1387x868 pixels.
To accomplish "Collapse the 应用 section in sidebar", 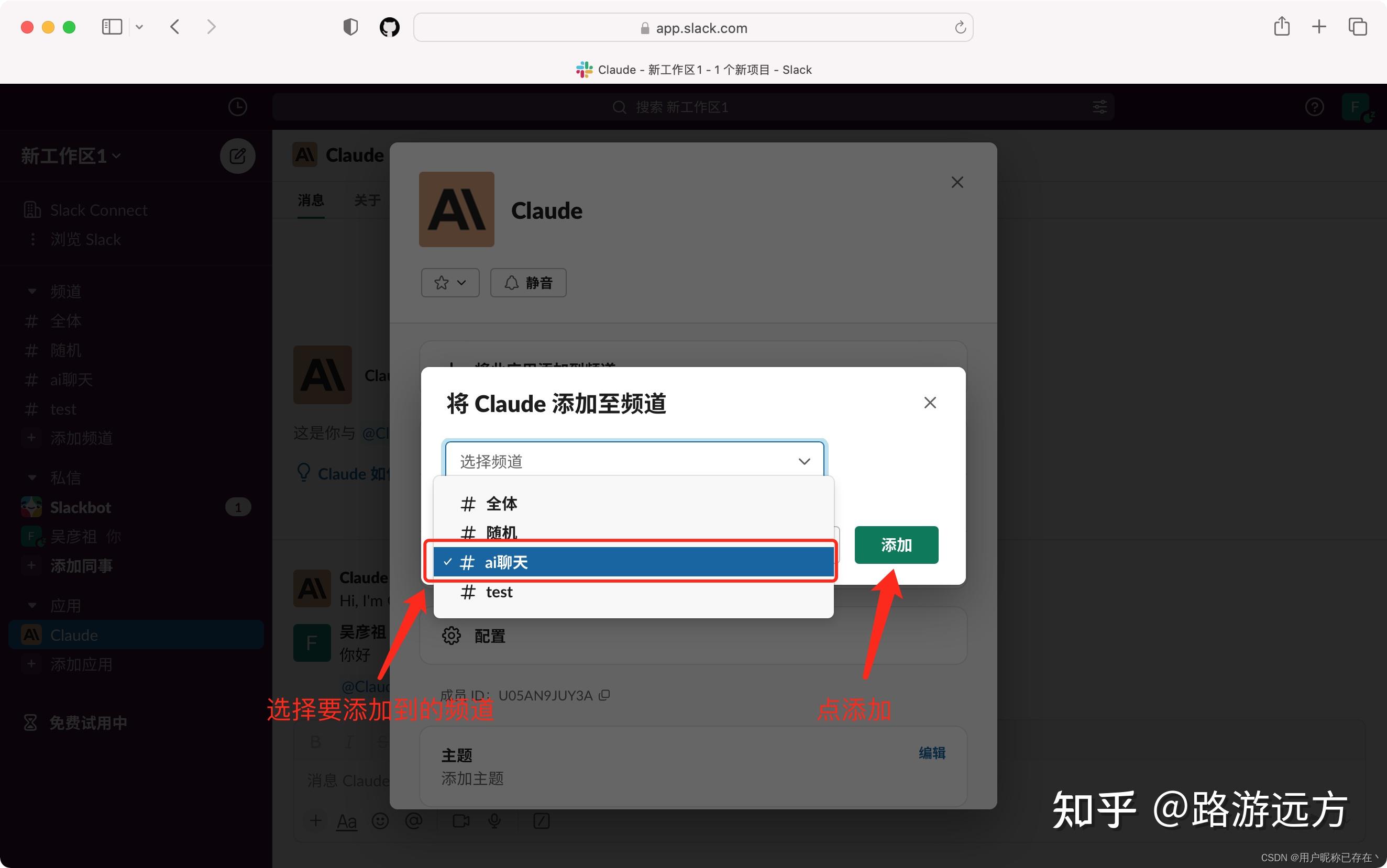I will [32, 606].
